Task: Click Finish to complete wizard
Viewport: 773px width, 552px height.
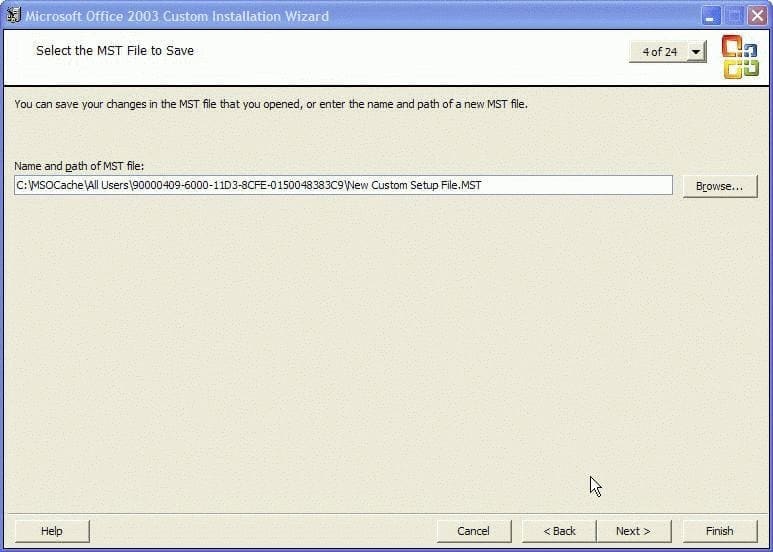Action: click(720, 531)
